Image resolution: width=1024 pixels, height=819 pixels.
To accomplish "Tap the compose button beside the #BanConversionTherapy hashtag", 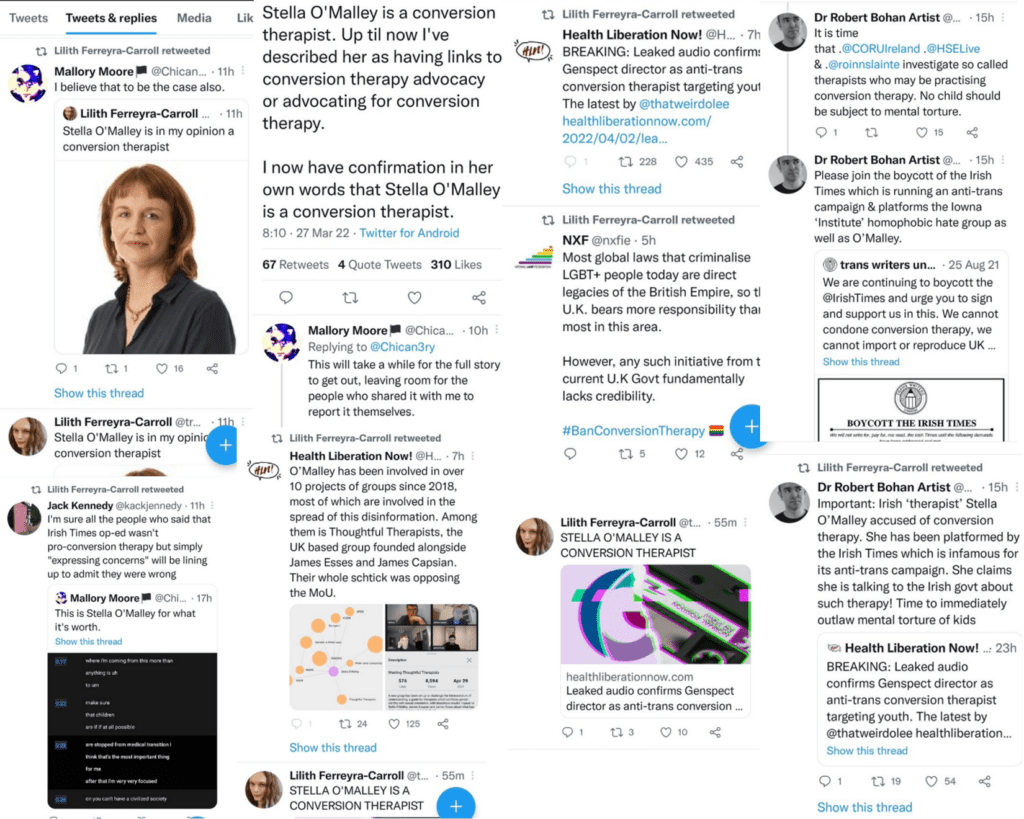I will (x=748, y=426).
